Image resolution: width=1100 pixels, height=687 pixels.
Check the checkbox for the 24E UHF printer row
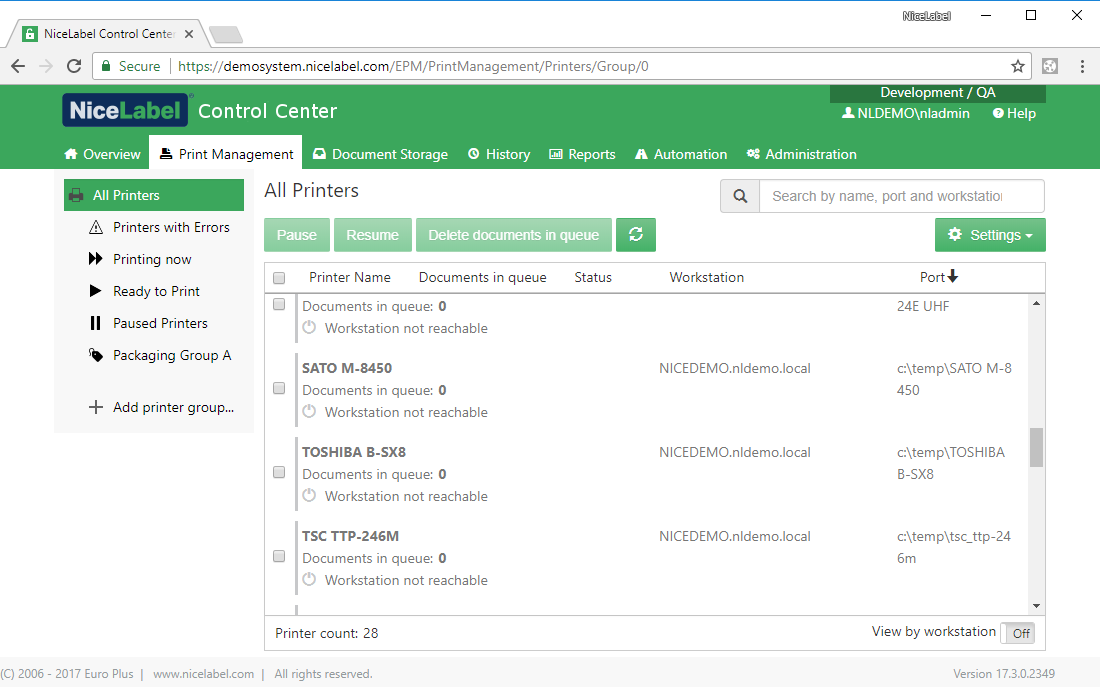point(279,304)
